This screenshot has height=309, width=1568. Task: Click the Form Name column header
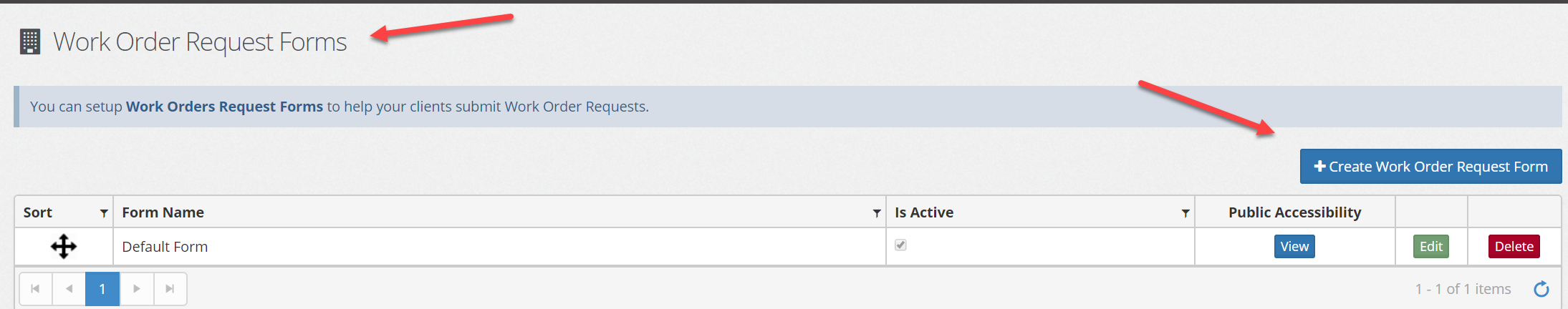pos(163,212)
